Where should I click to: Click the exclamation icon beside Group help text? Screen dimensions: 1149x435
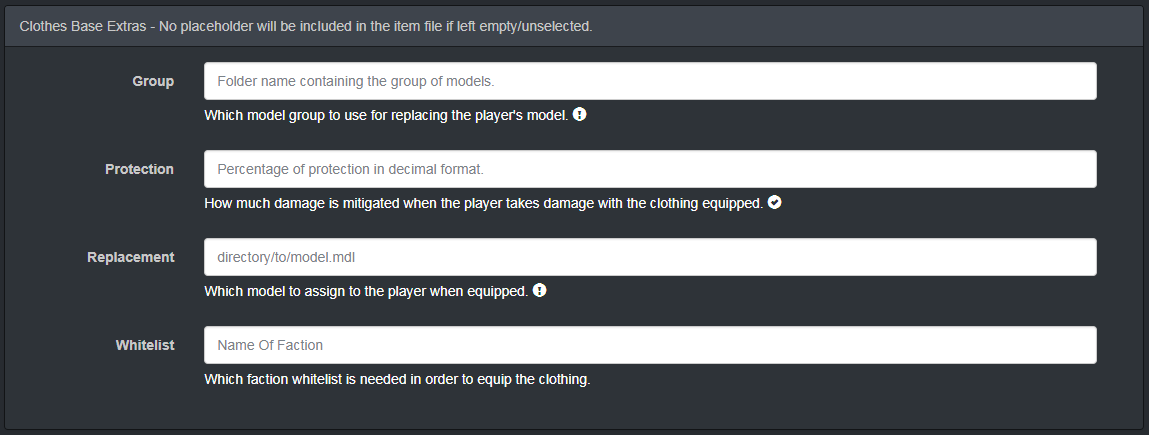click(x=580, y=115)
